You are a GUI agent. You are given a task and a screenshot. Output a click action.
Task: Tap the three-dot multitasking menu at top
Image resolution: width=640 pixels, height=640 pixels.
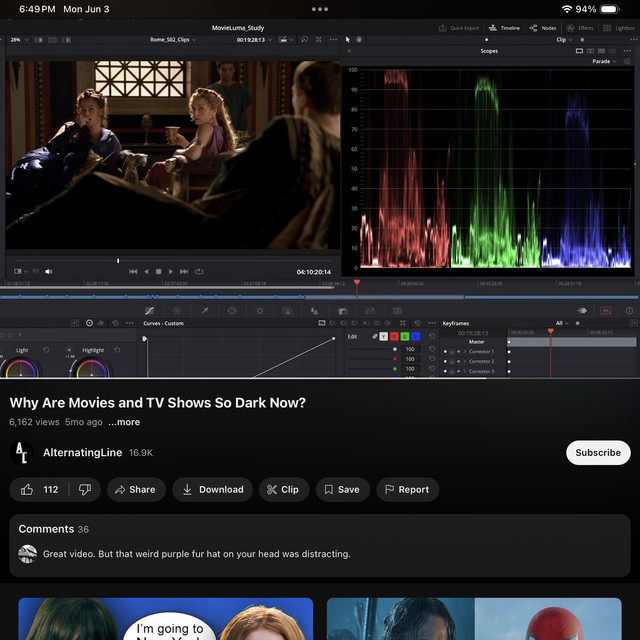point(320,9)
